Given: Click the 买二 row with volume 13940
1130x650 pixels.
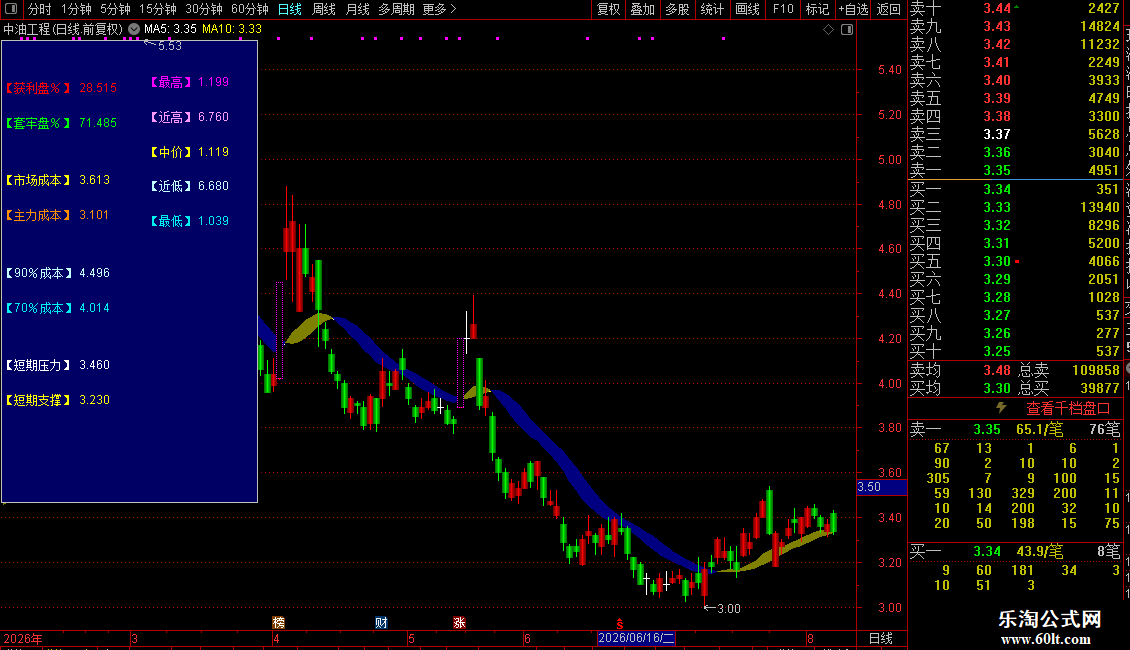Looking at the screenshot, I should (x=1015, y=207).
